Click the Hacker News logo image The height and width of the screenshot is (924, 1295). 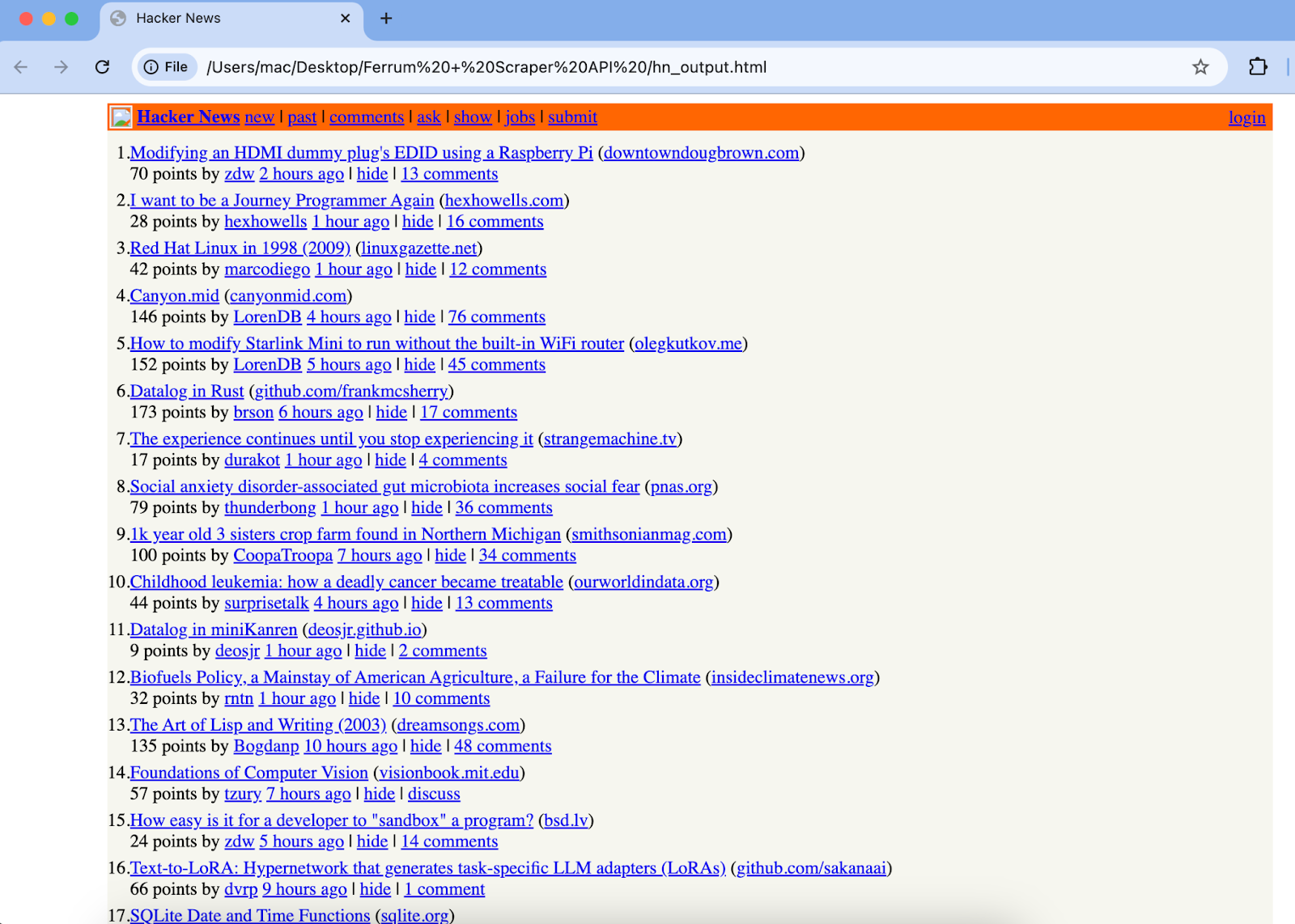click(121, 117)
